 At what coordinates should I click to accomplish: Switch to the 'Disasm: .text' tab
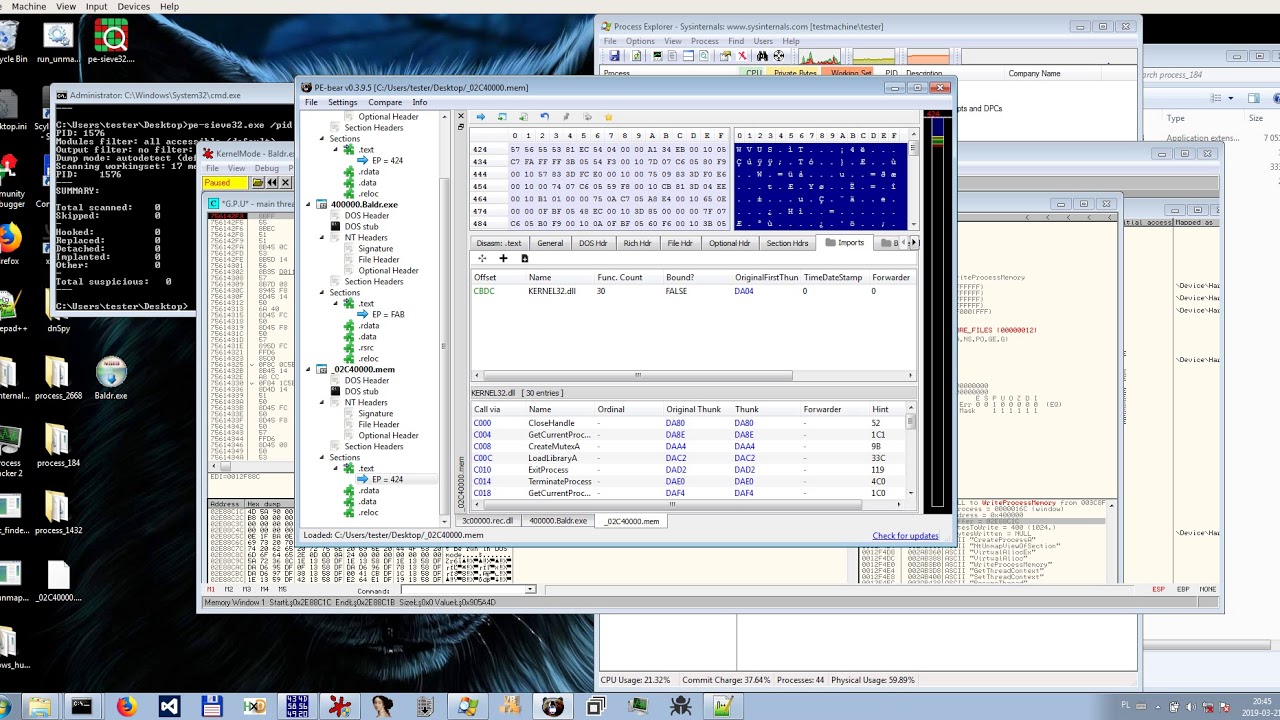pyautogui.click(x=499, y=243)
